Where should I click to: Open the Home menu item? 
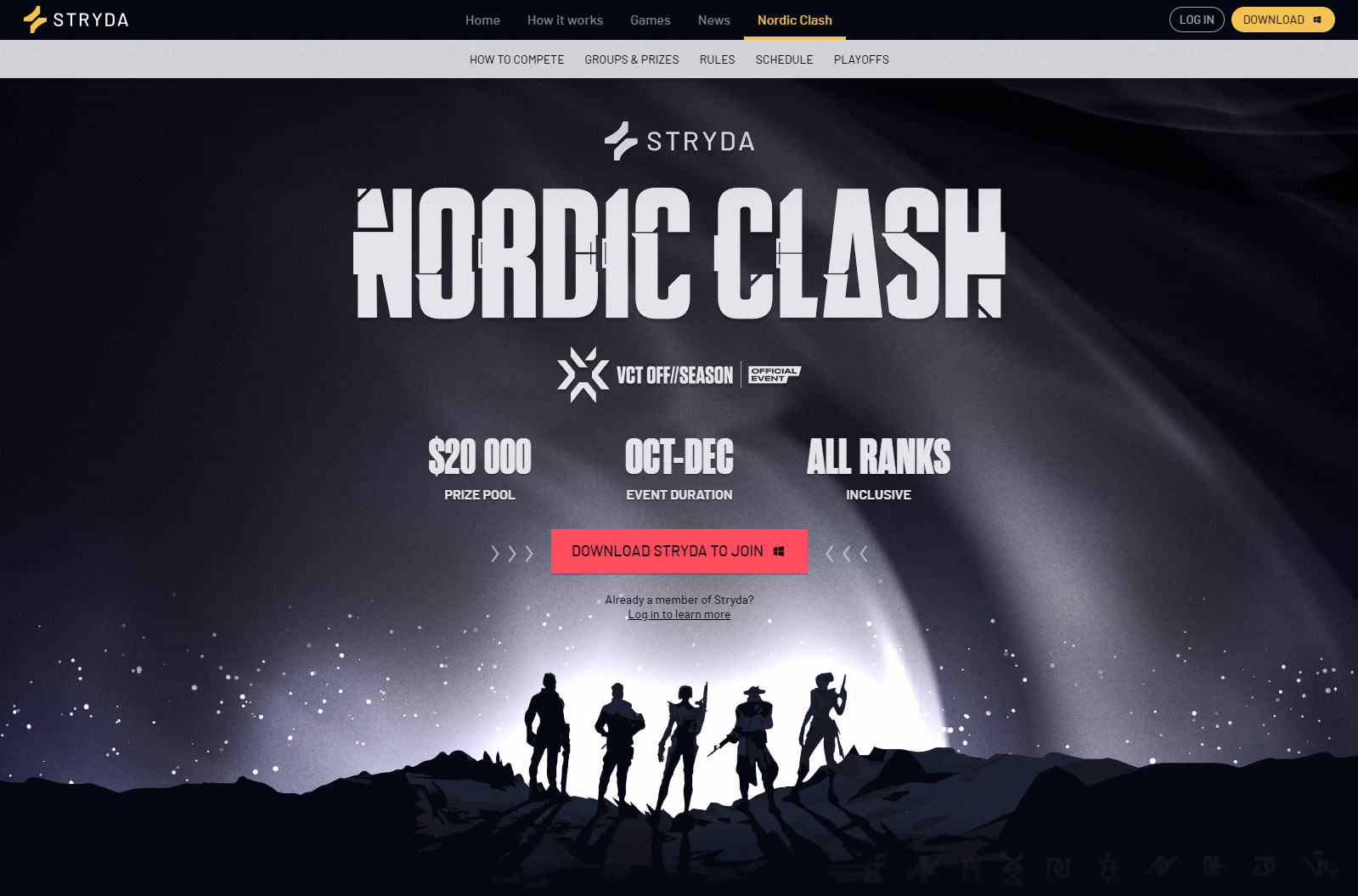482,20
